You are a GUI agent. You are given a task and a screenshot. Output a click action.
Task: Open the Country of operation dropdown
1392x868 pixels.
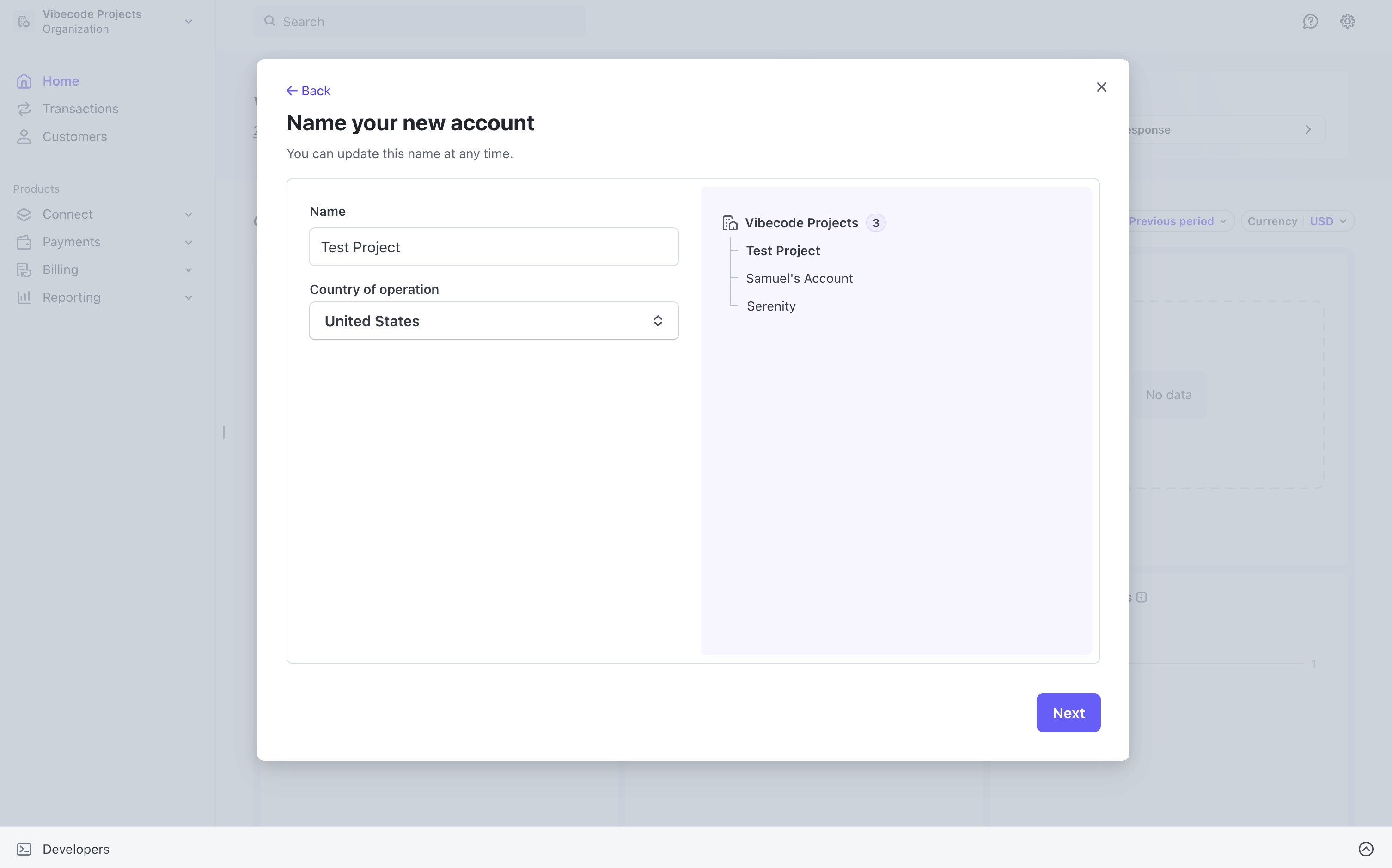pyautogui.click(x=494, y=321)
